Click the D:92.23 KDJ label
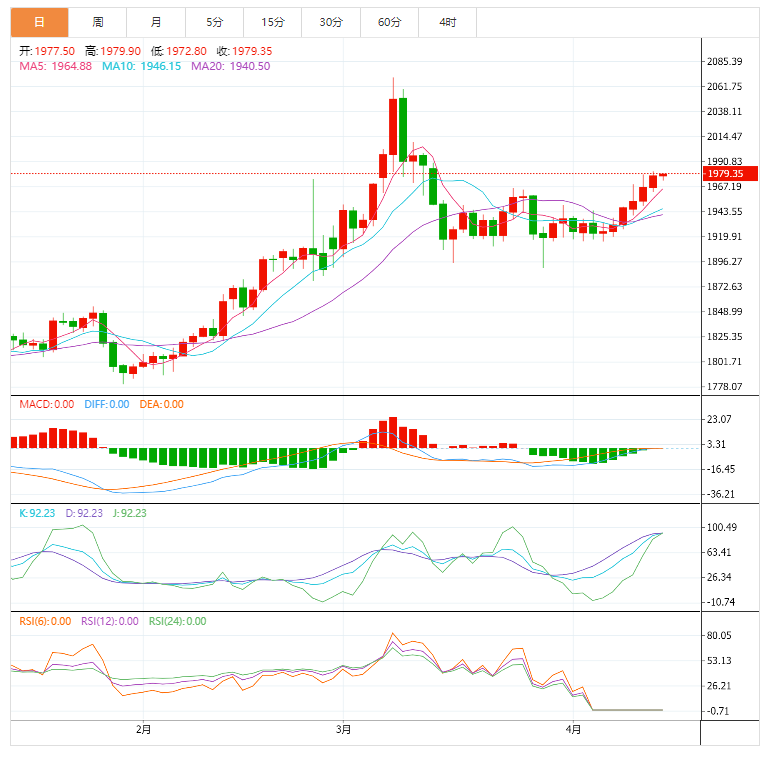The height and width of the screenshot is (759, 772). [x=84, y=513]
